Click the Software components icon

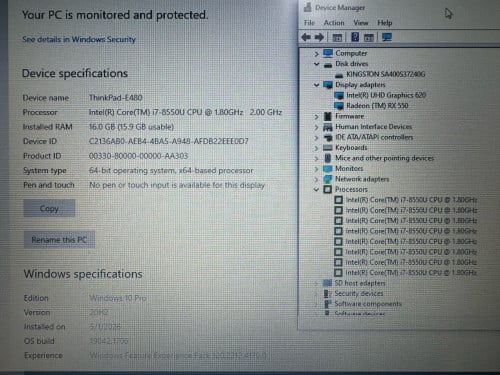328,304
